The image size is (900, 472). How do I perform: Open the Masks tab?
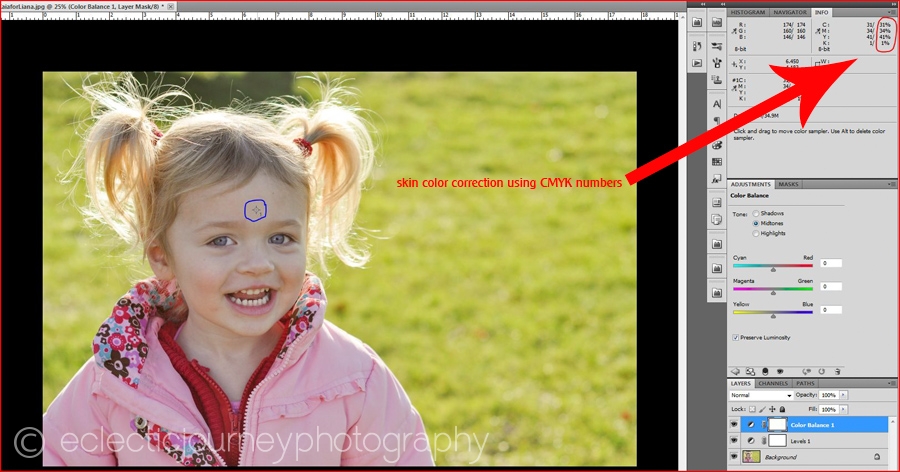click(x=789, y=184)
